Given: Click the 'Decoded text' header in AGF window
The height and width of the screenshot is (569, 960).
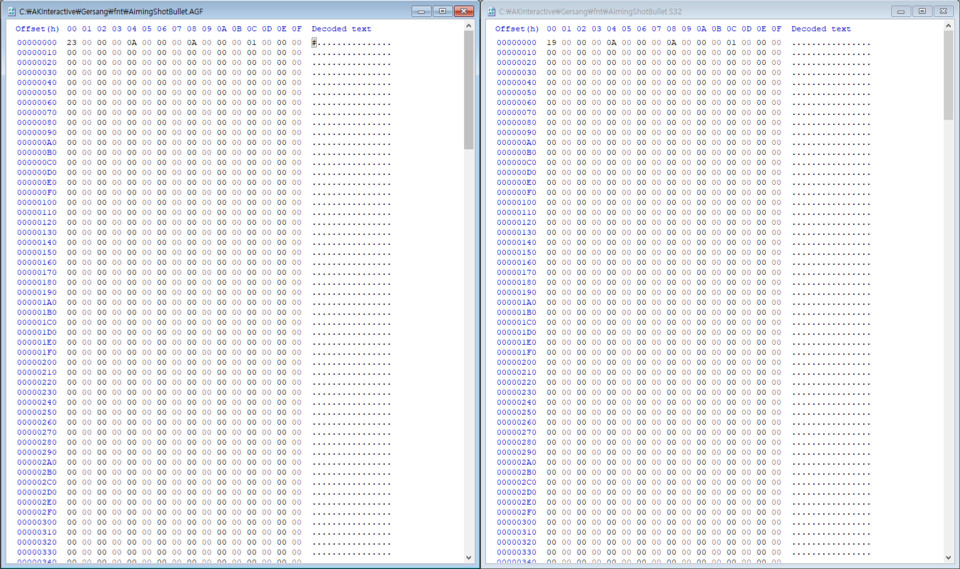Looking at the screenshot, I should pyautogui.click(x=341, y=29).
